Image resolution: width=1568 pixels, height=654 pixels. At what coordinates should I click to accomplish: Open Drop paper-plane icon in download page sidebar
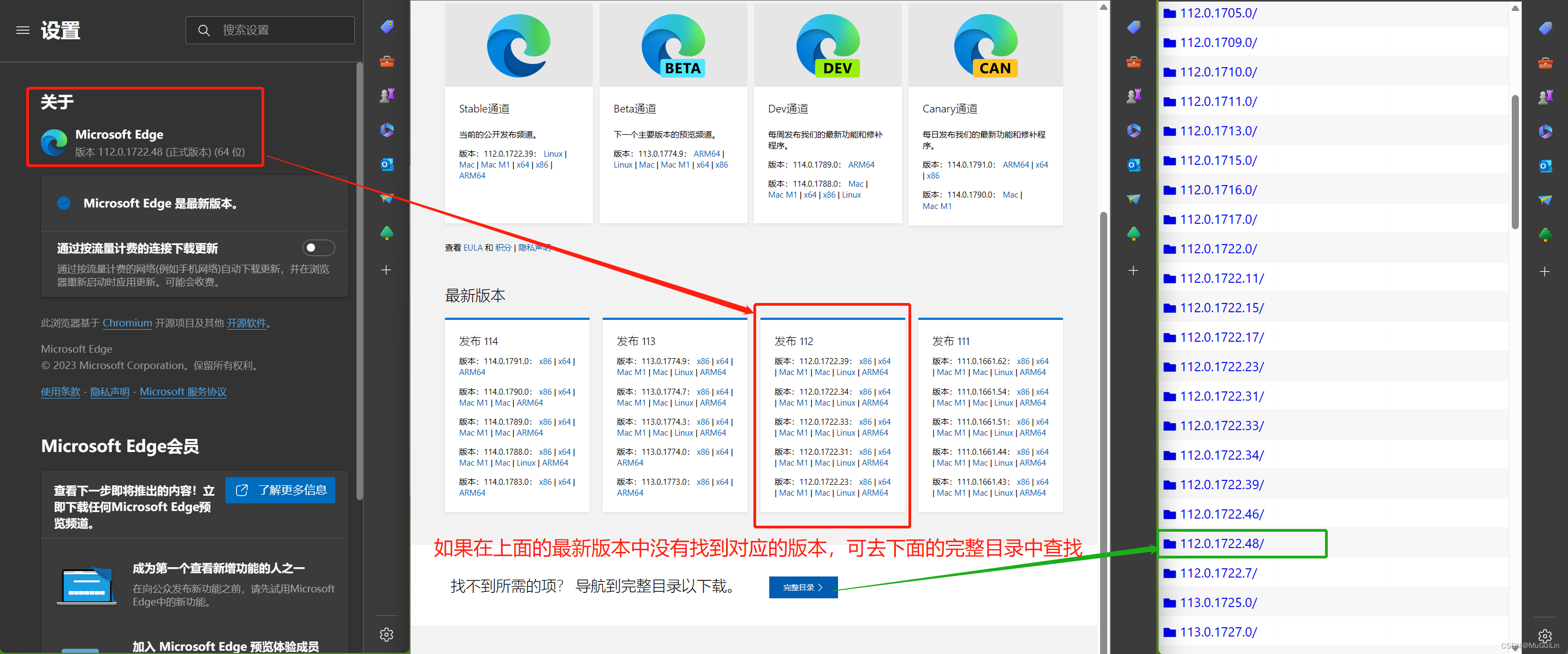(1133, 199)
